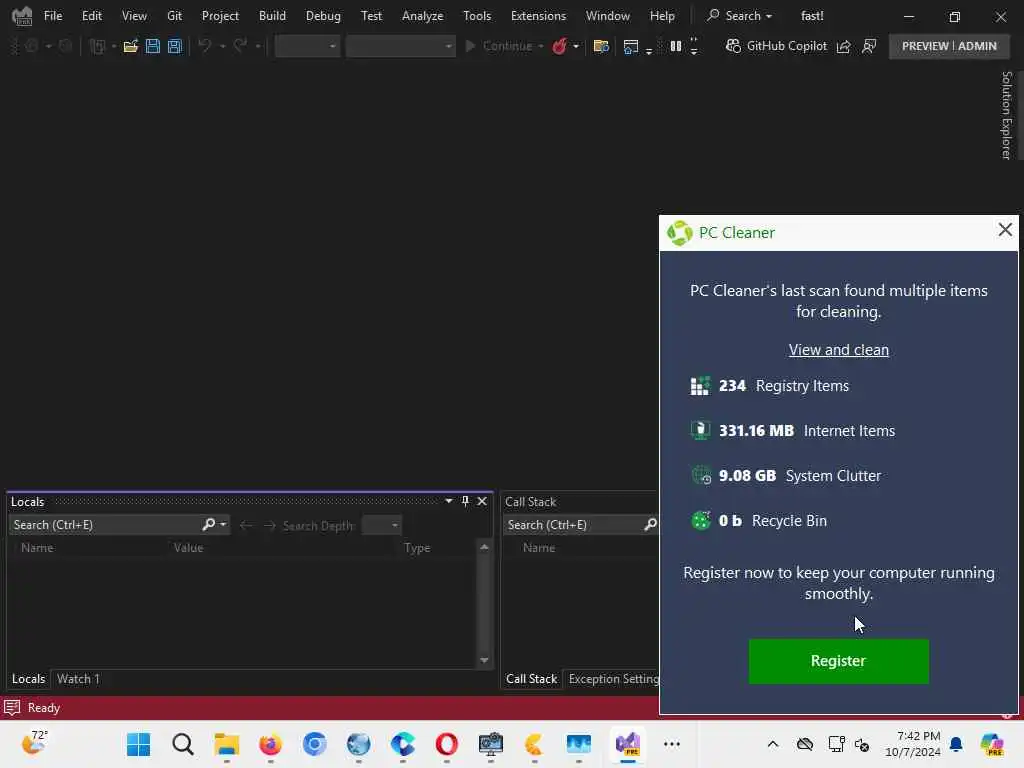This screenshot has width=1024, height=768.
Task: Click the feedback icon in the status bar
Action: pos(12,707)
